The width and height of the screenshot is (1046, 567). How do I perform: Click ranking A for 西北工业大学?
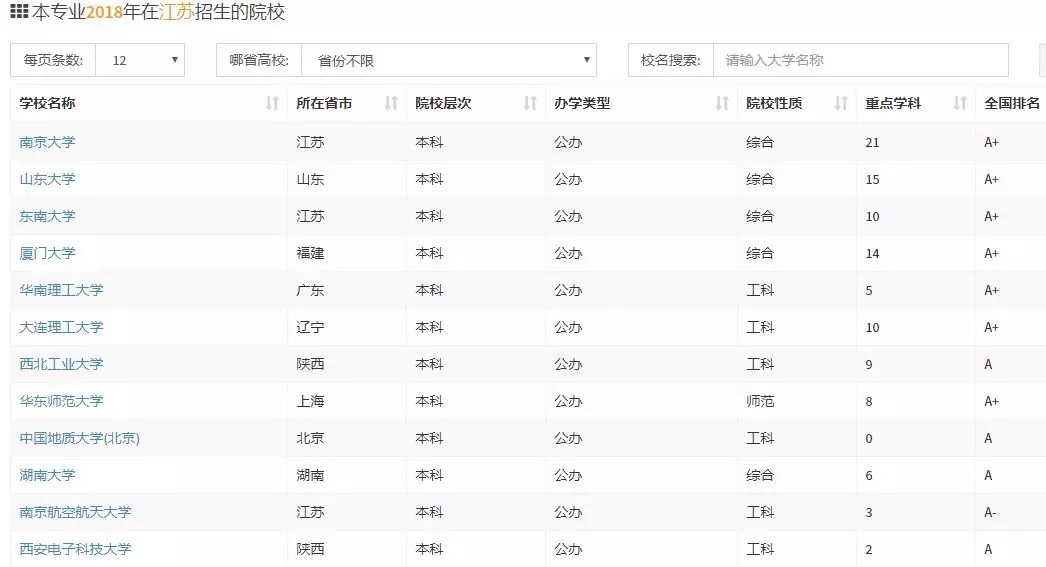tap(988, 364)
